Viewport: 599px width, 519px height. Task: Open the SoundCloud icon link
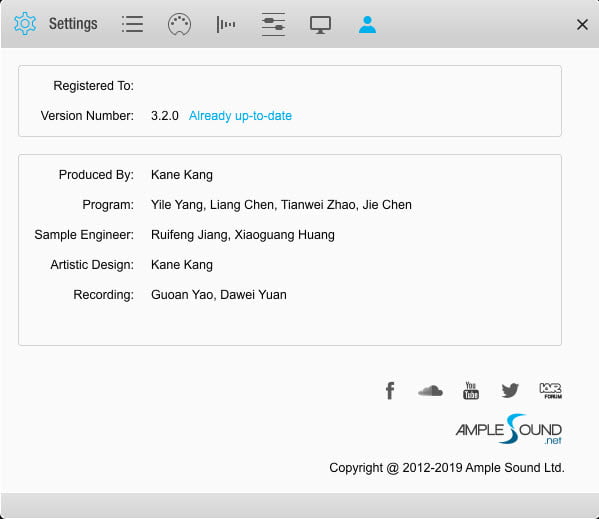click(430, 391)
